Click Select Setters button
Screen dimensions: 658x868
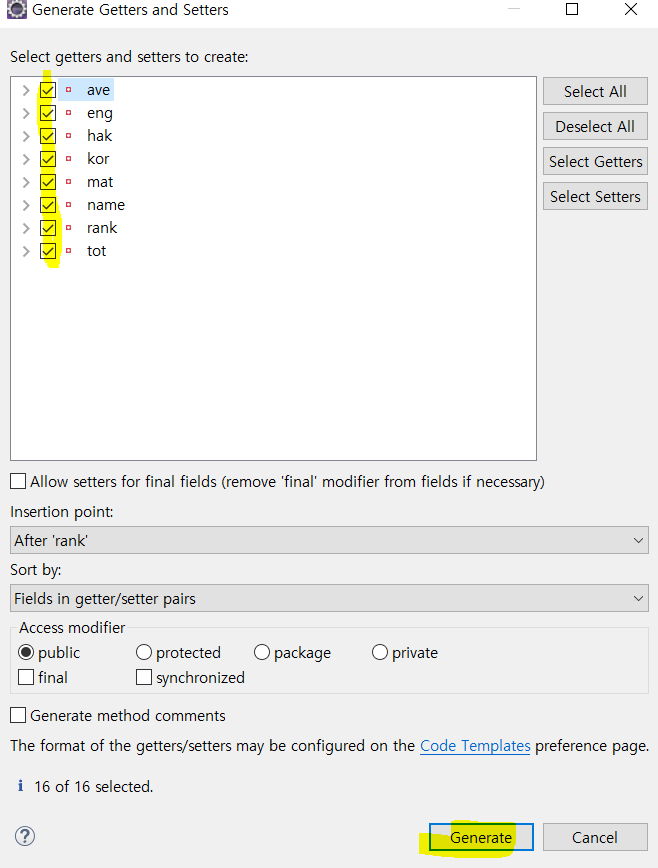click(x=595, y=197)
